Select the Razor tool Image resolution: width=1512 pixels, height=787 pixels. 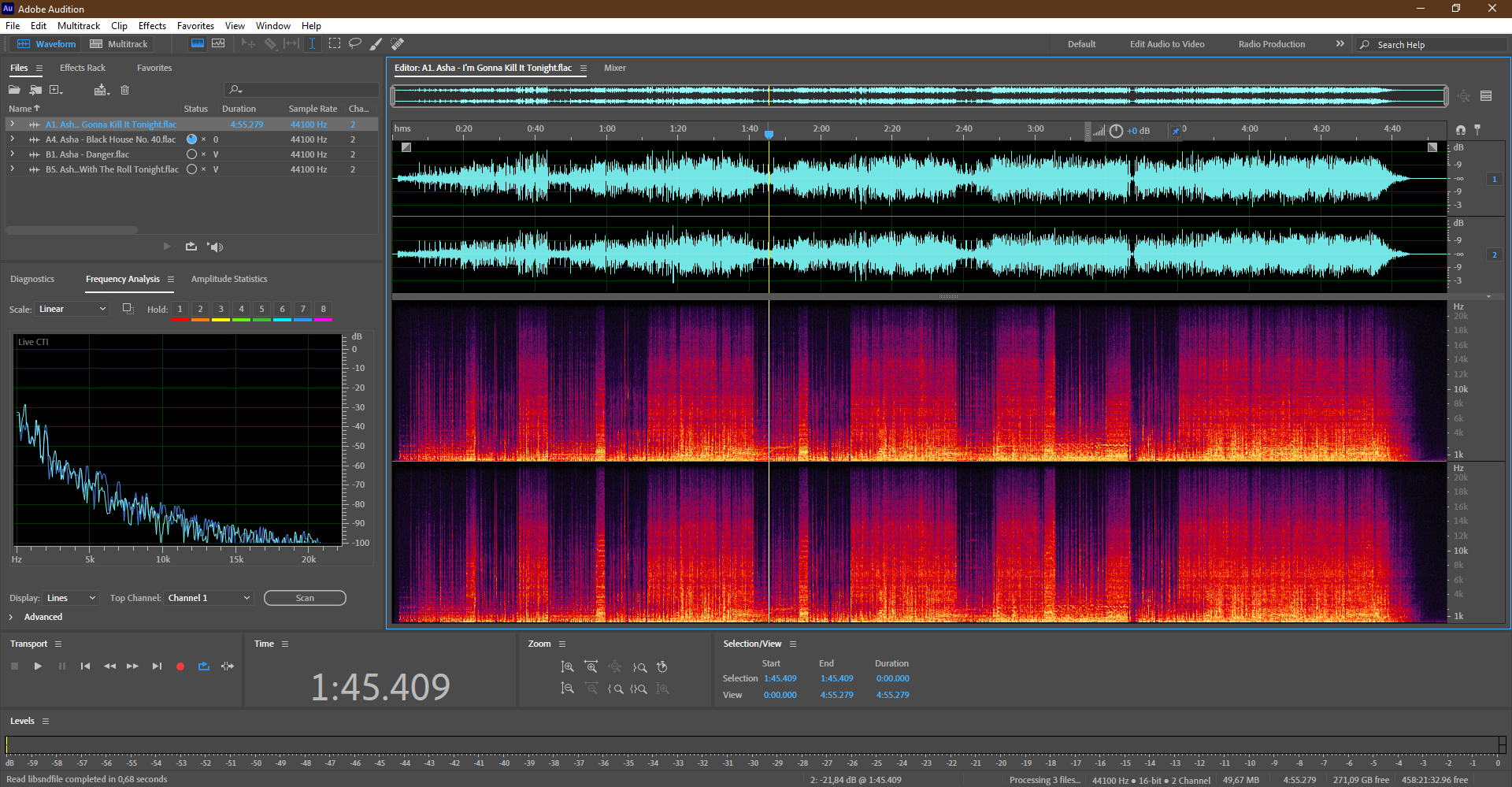tap(270, 43)
